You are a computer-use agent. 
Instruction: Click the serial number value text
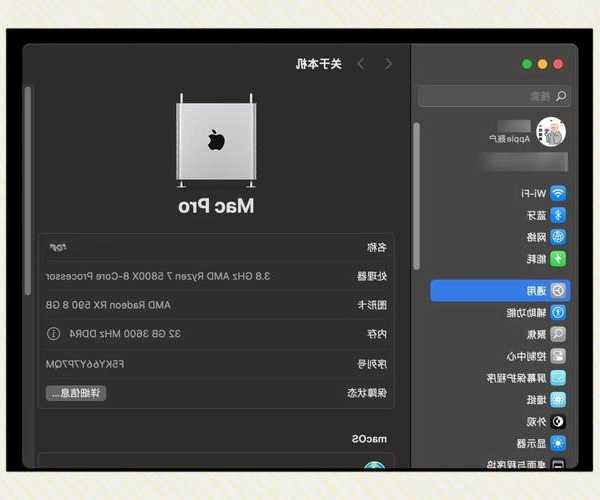pos(85,364)
